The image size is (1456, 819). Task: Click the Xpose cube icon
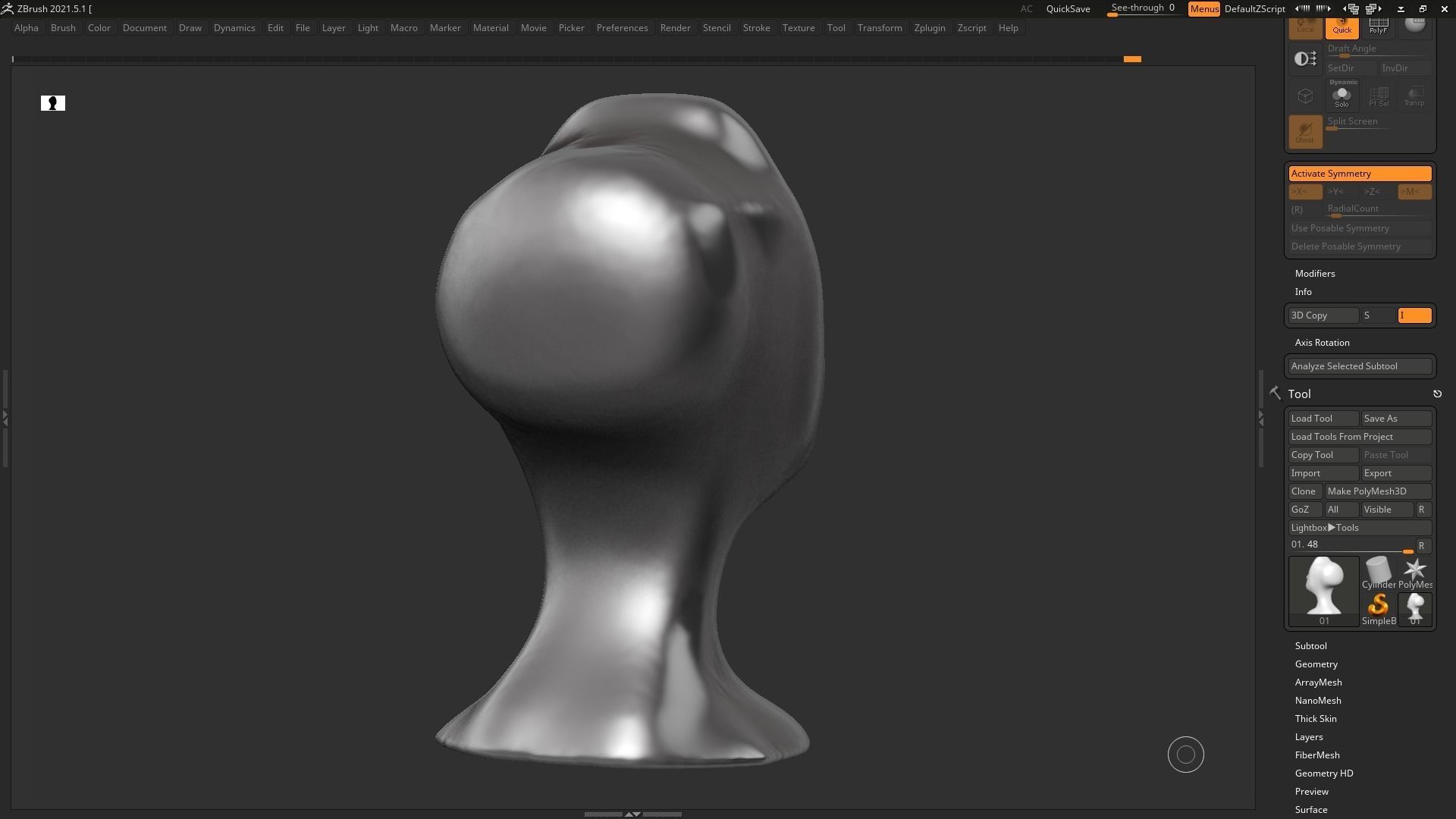point(1305,96)
